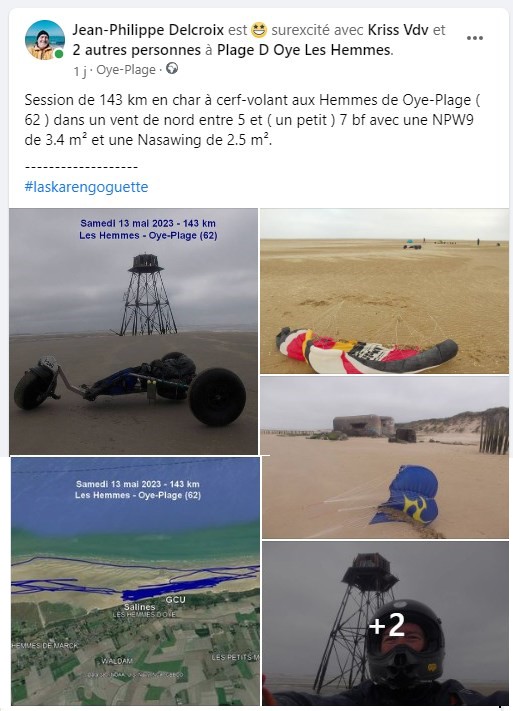Click the green online status dot
Image resolution: width=513 pixels, height=711 pixels.
tap(59, 54)
